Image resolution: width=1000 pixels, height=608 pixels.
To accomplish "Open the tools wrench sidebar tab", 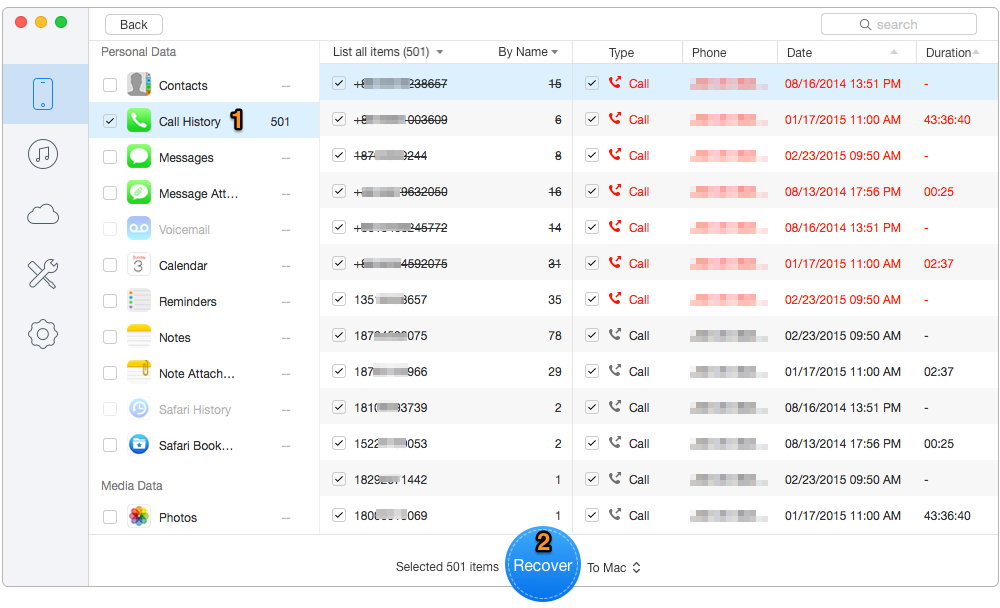I will [x=43, y=274].
